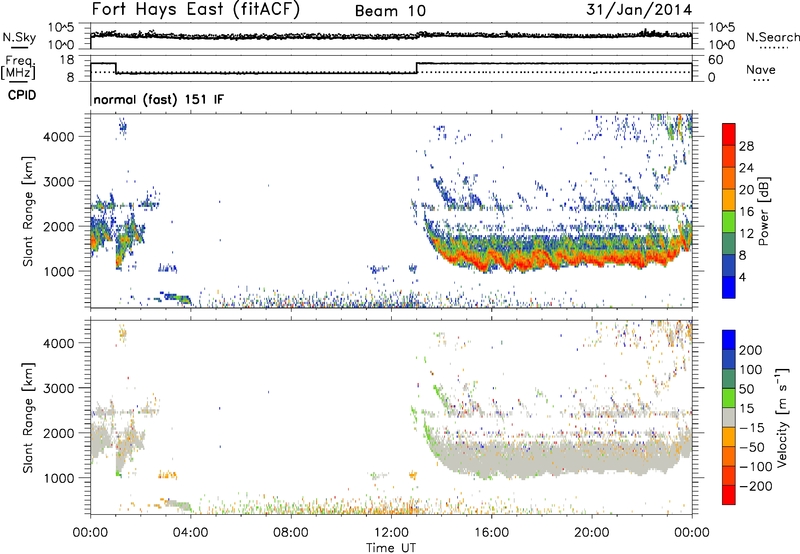The image size is (800, 554).
Task: Click the "4000" range tick in power panel
Action: click(x=58, y=137)
